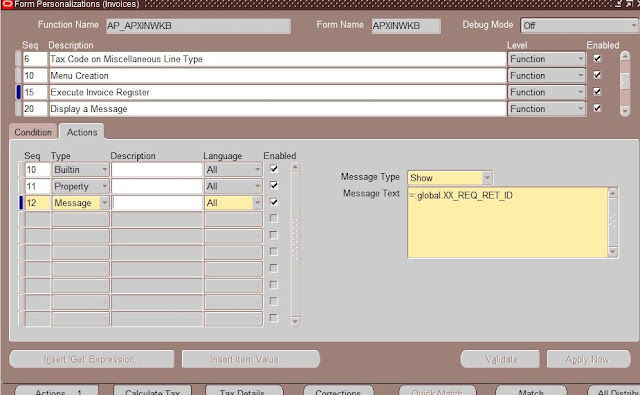640x395 pixels.
Task: Click the Function Name field
Action: [198, 26]
